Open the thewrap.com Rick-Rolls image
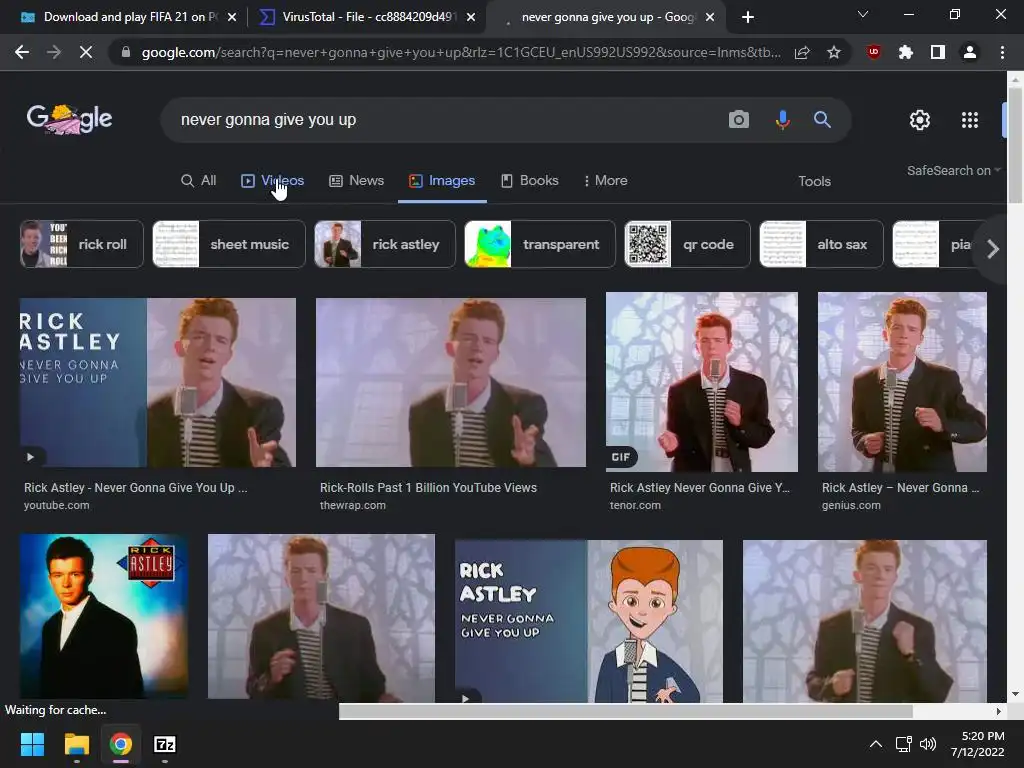 (451, 383)
